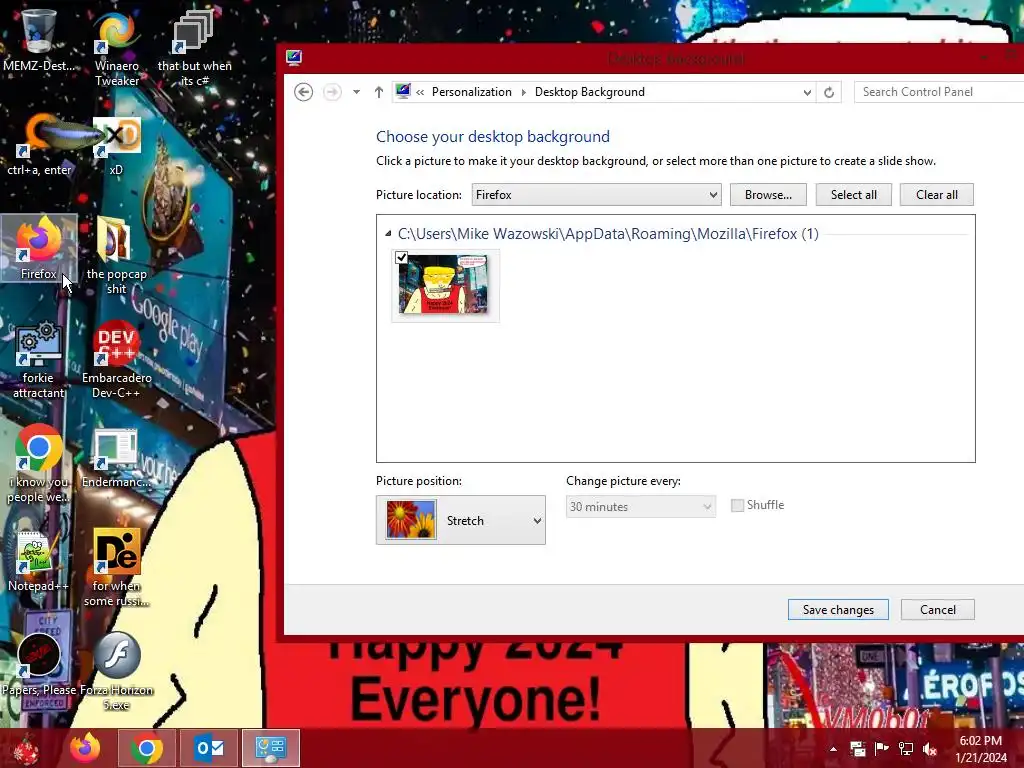Open Forza Horizon 5.exe desktop icon
The width and height of the screenshot is (1024, 768).
(x=116, y=671)
